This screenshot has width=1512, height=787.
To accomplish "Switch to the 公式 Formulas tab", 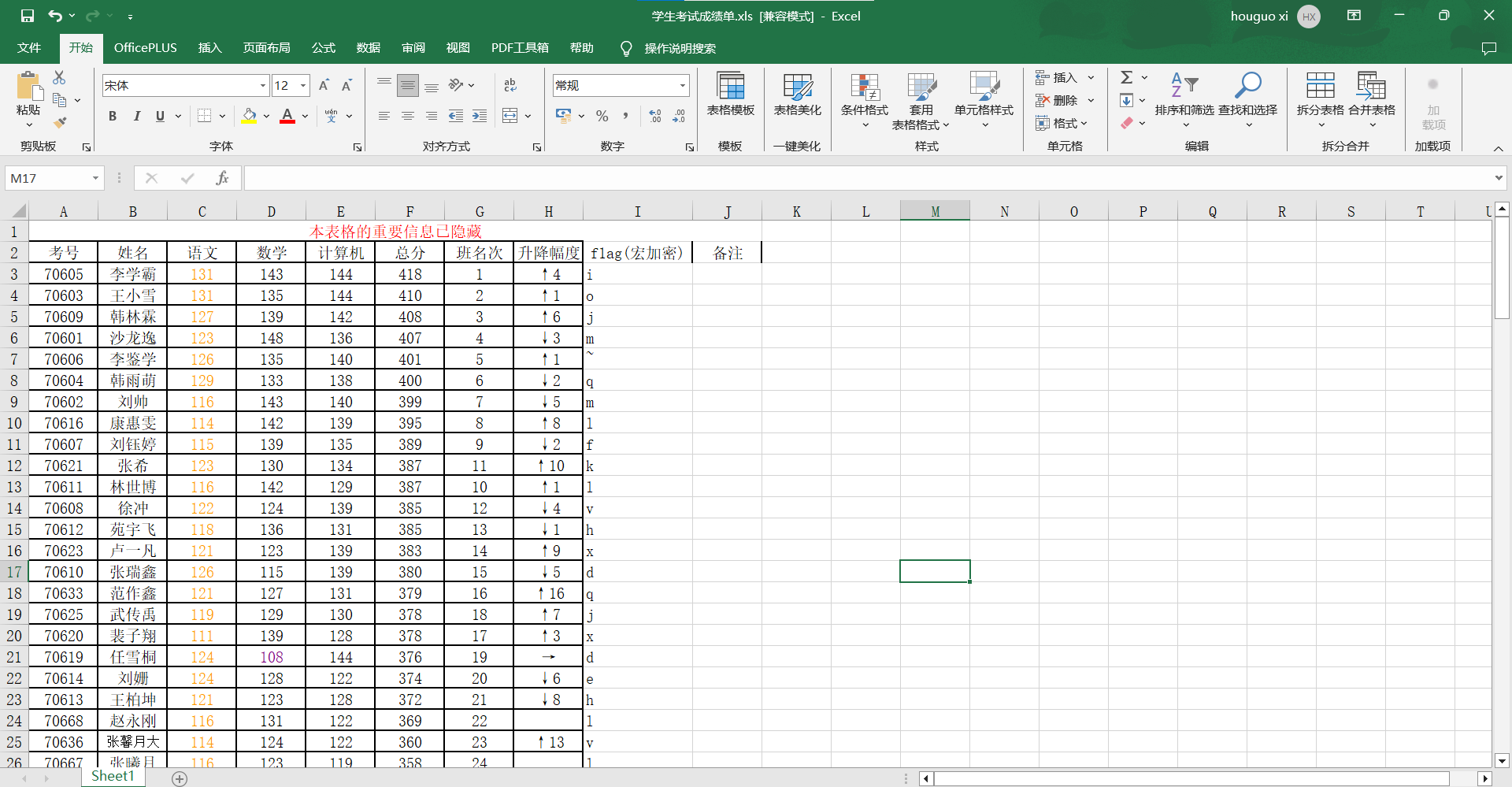I will pyautogui.click(x=323, y=48).
